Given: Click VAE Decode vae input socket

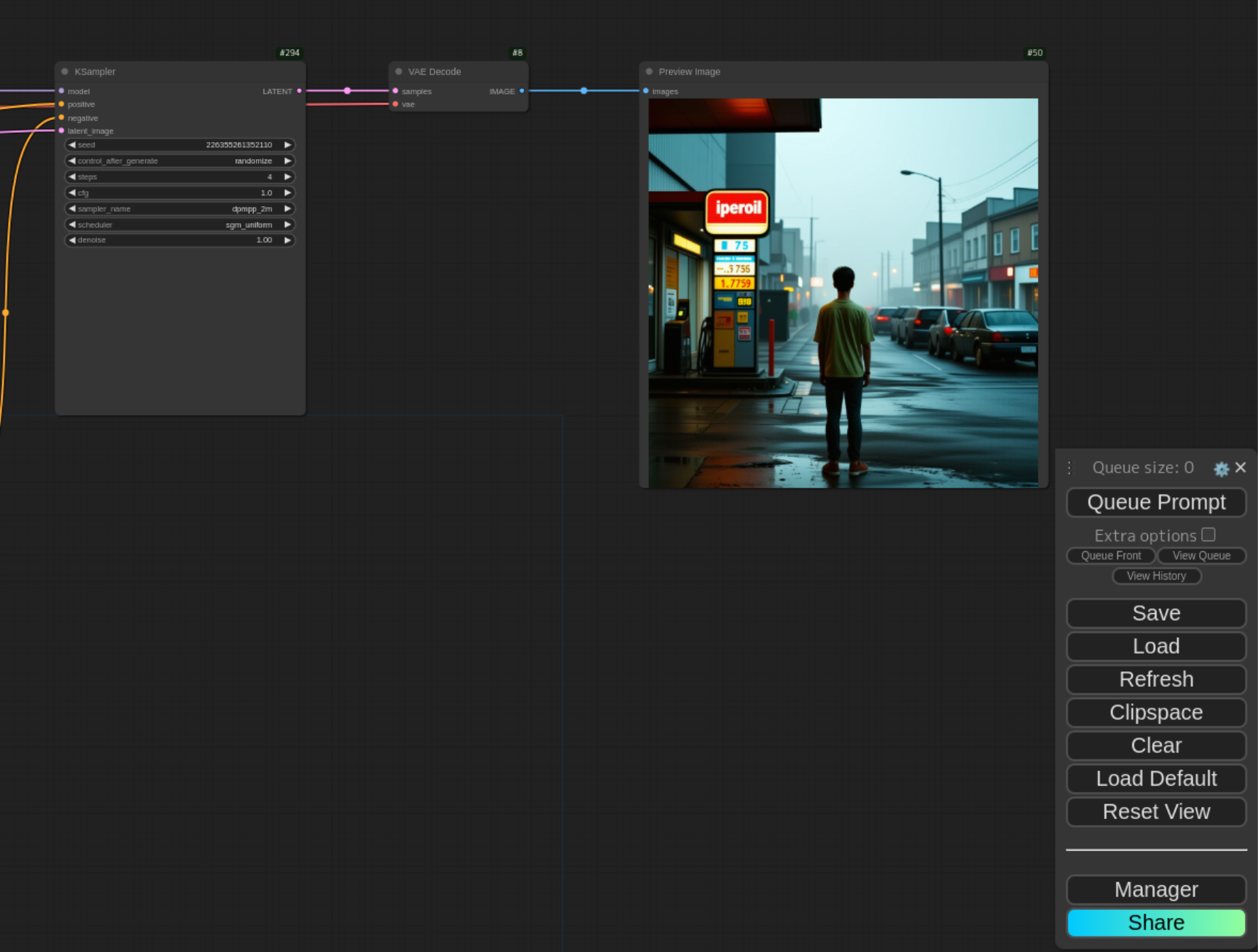Looking at the screenshot, I should pos(396,104).
